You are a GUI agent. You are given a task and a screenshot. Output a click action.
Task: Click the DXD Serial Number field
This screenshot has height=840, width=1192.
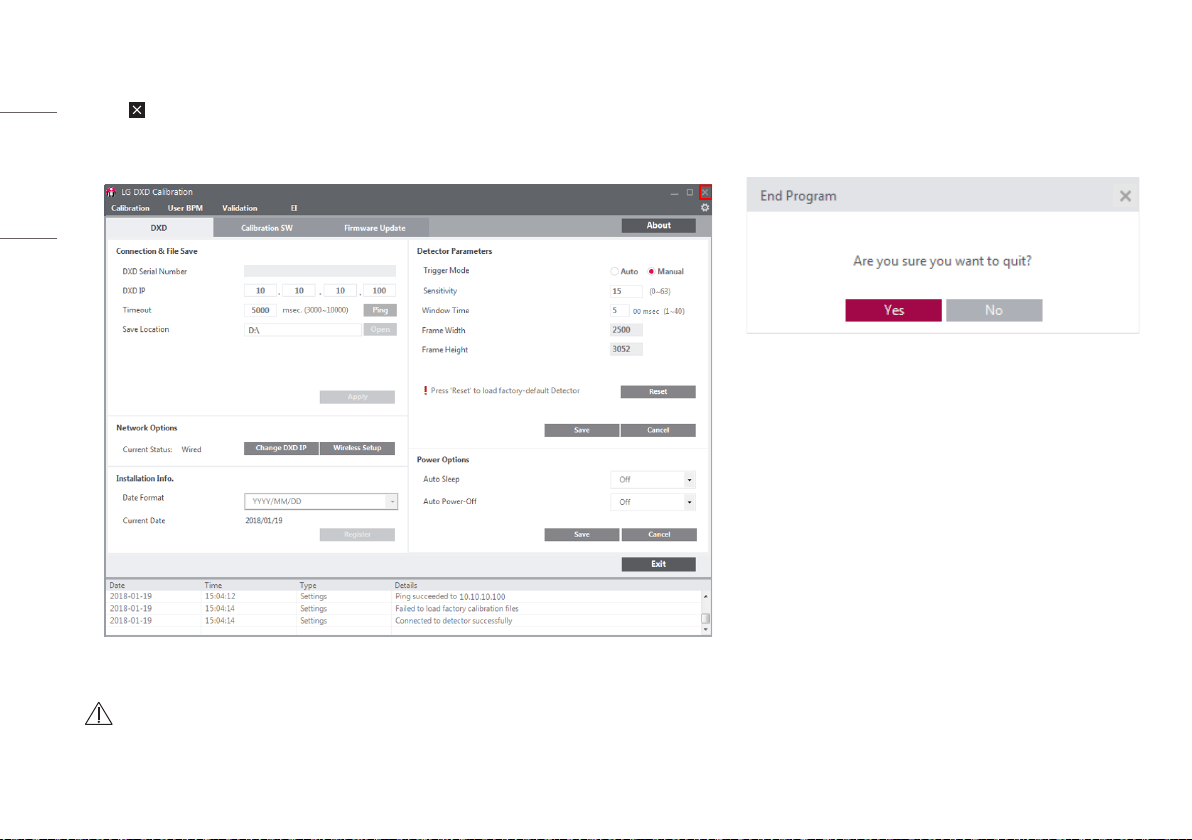(x=320, y=271)
